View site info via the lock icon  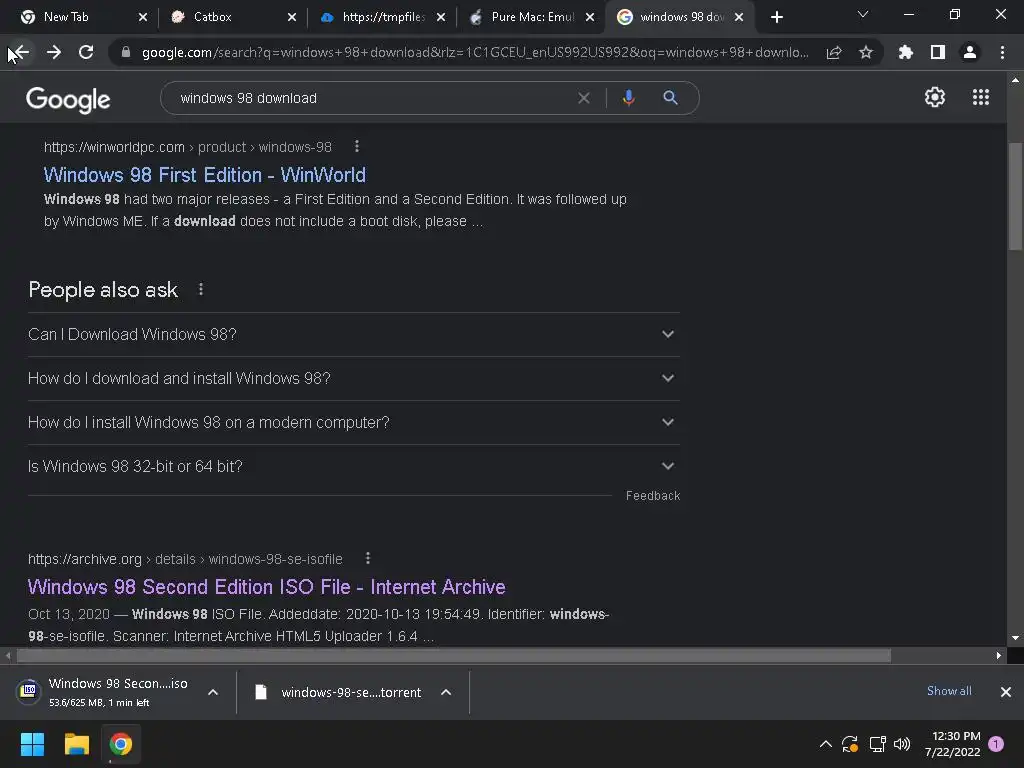(126, 52)
